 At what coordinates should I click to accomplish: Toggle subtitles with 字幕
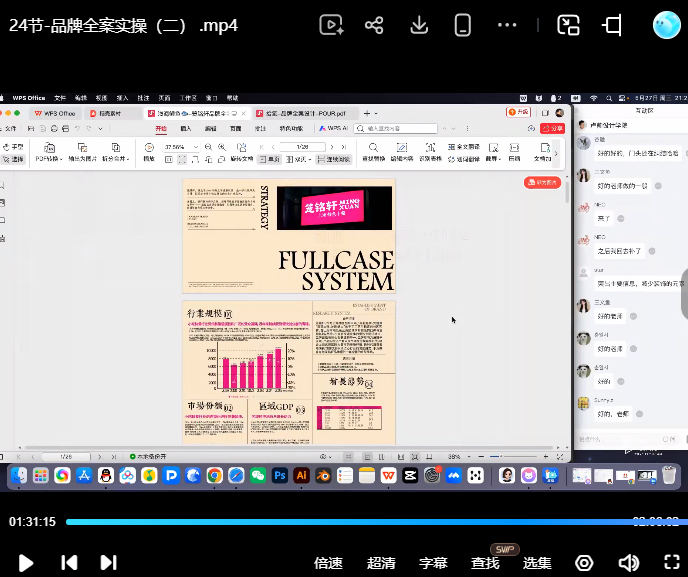pyautogui.click(x=433, y=563)
